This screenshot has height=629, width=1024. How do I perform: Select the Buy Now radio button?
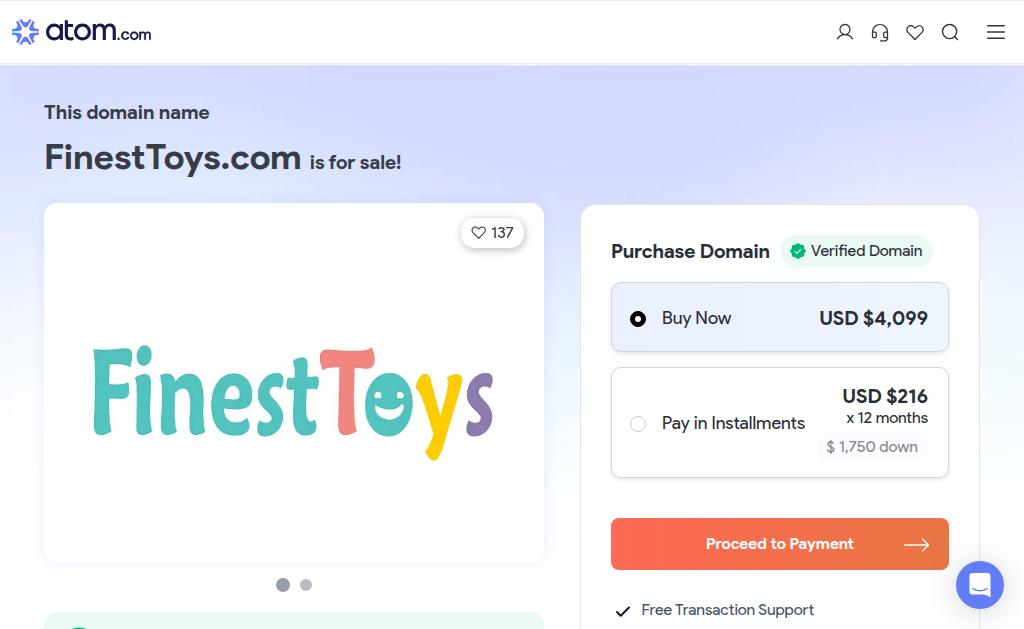(x=638, y=319)
